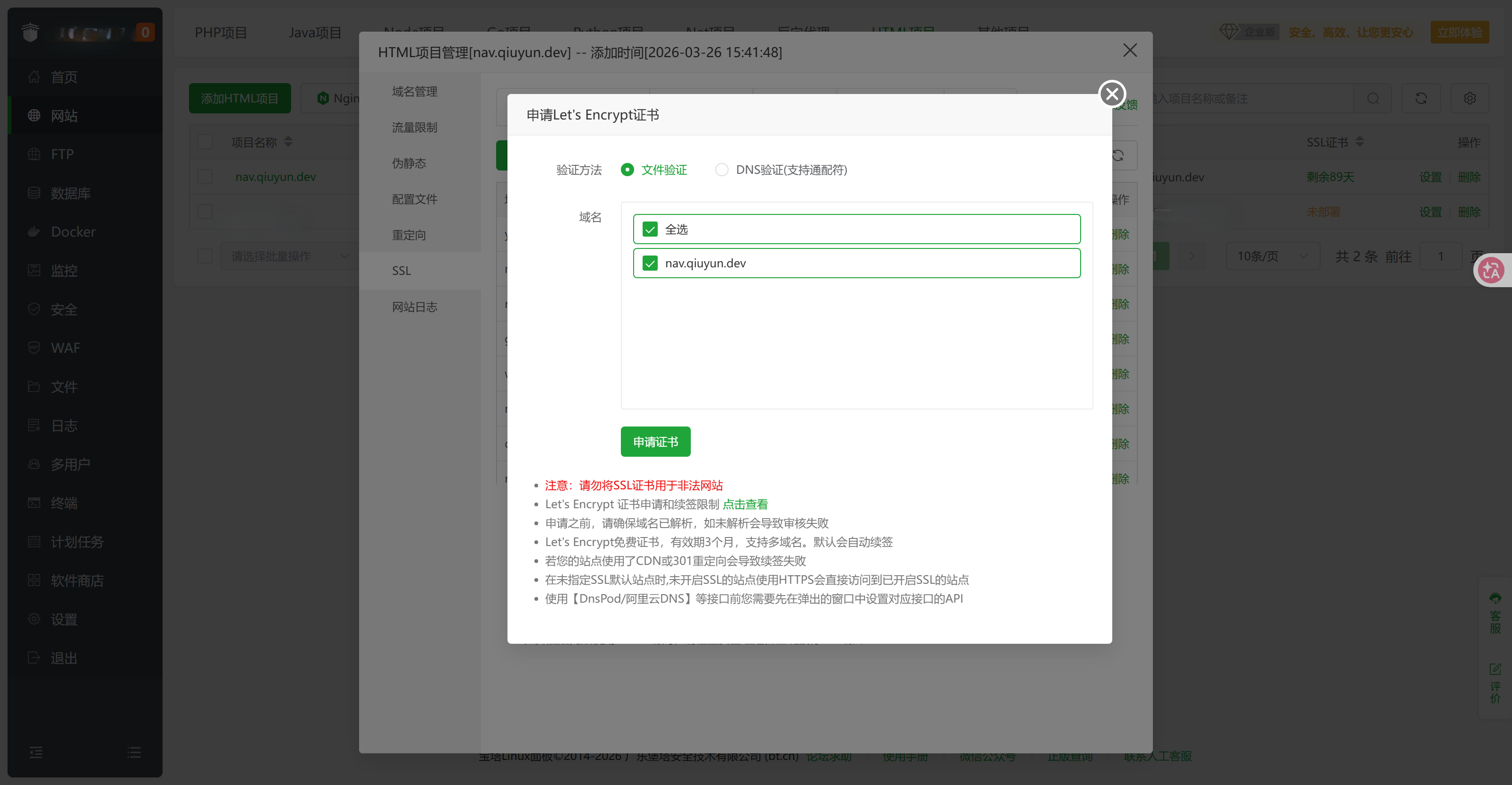Open the WAF section from the sidebar
The image size is (1512, 785).
click(65, 348)
